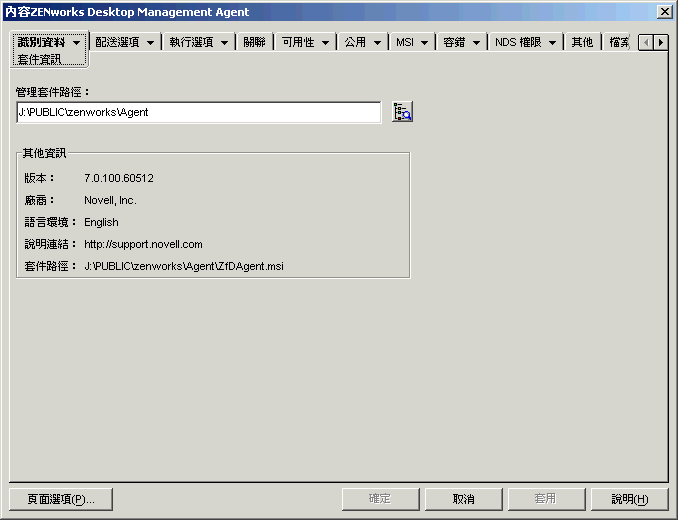
Task: Click the 語言環境 label
Action: tap(50, 222)
